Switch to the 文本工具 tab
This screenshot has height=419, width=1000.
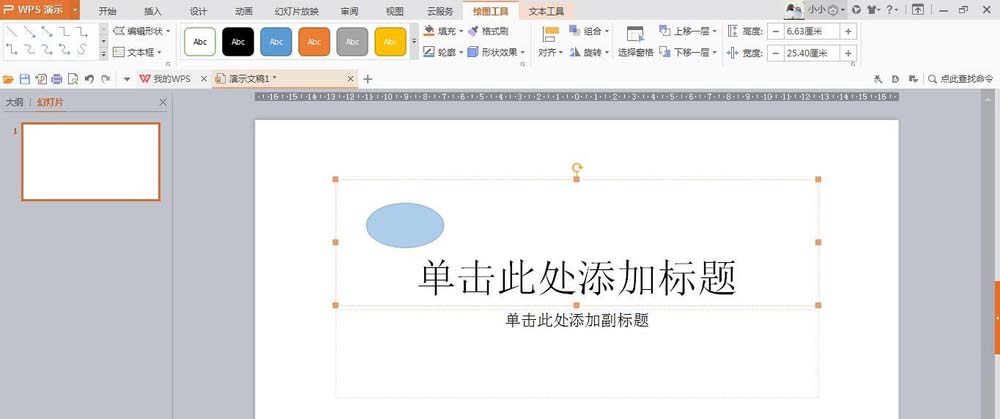545,11
